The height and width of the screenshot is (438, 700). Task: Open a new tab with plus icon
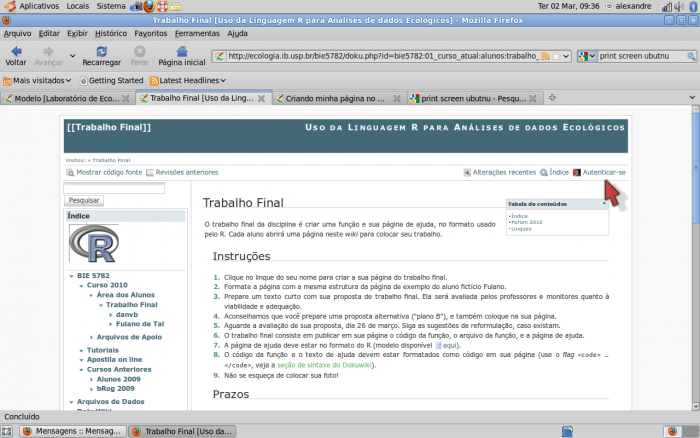point(552,98)
